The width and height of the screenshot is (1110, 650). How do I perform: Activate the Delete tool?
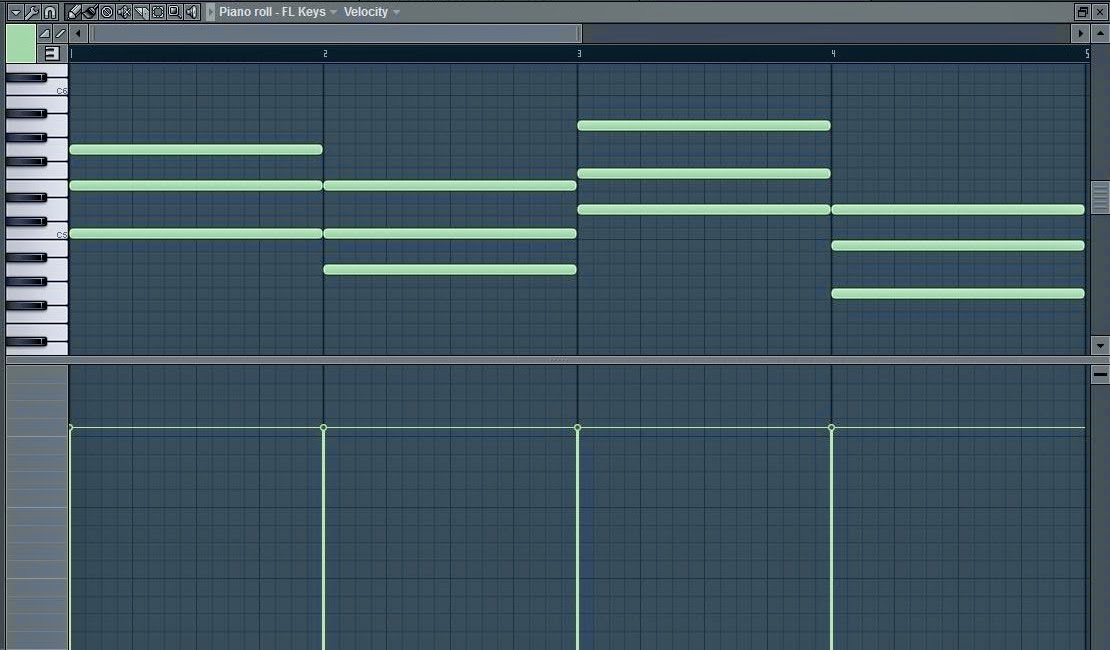coord(106,11)
